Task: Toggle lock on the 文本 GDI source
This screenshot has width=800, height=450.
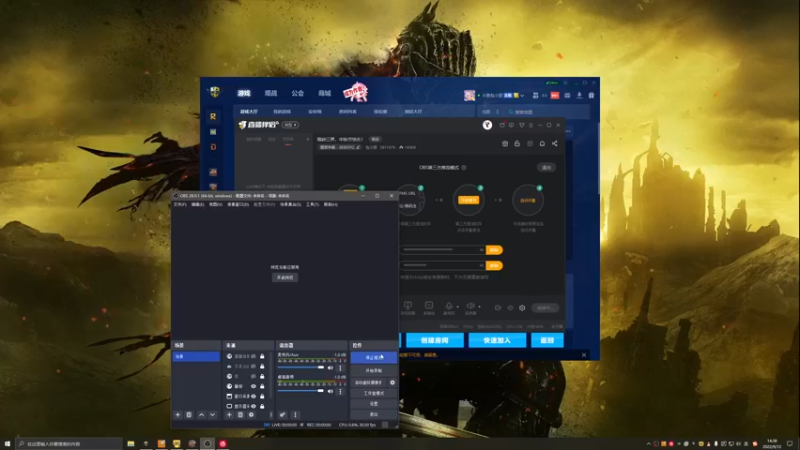Action: click(262, 366)
